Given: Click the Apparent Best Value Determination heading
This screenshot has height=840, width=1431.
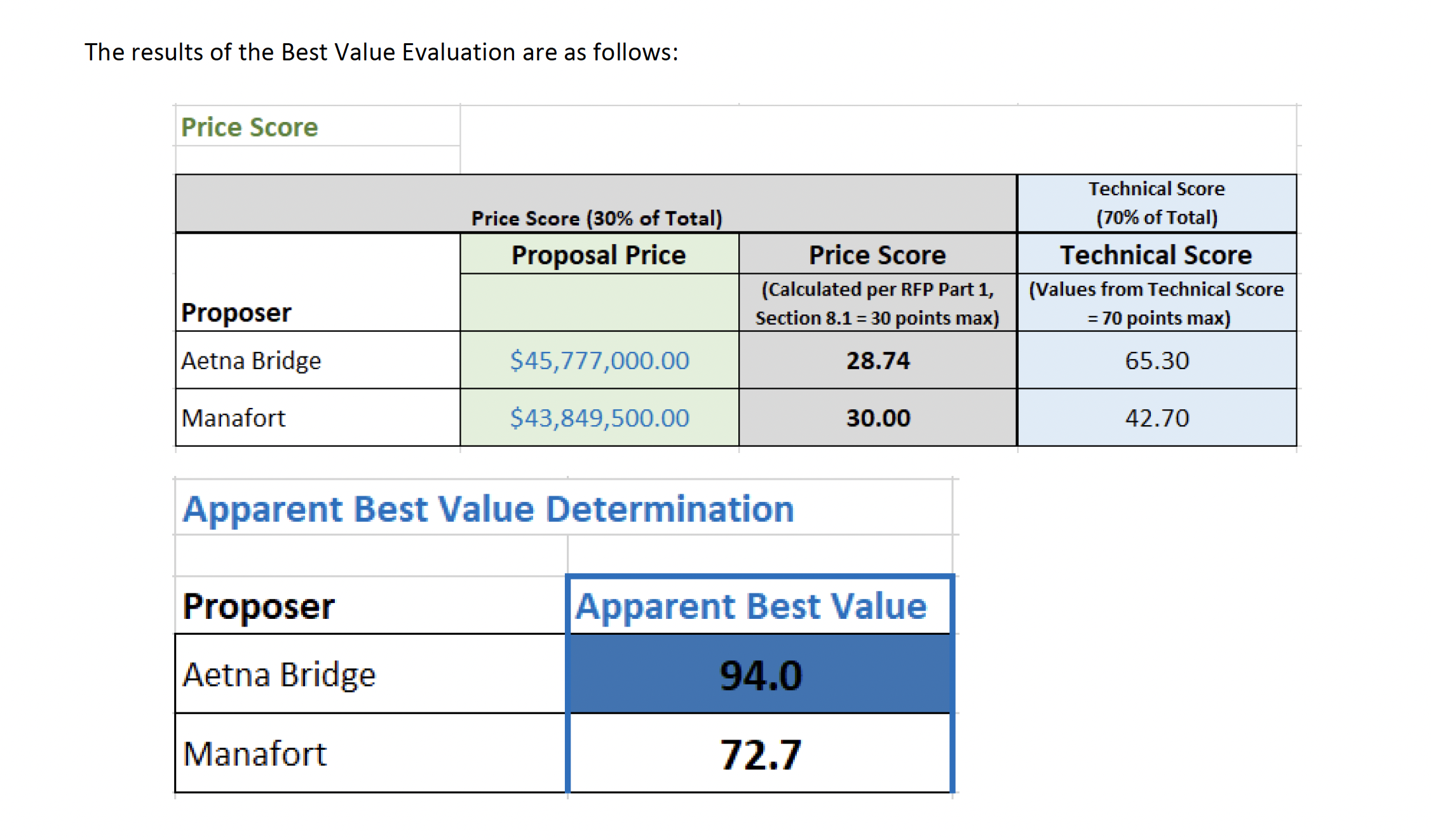Looking at the screenshot, I should 488,509.
